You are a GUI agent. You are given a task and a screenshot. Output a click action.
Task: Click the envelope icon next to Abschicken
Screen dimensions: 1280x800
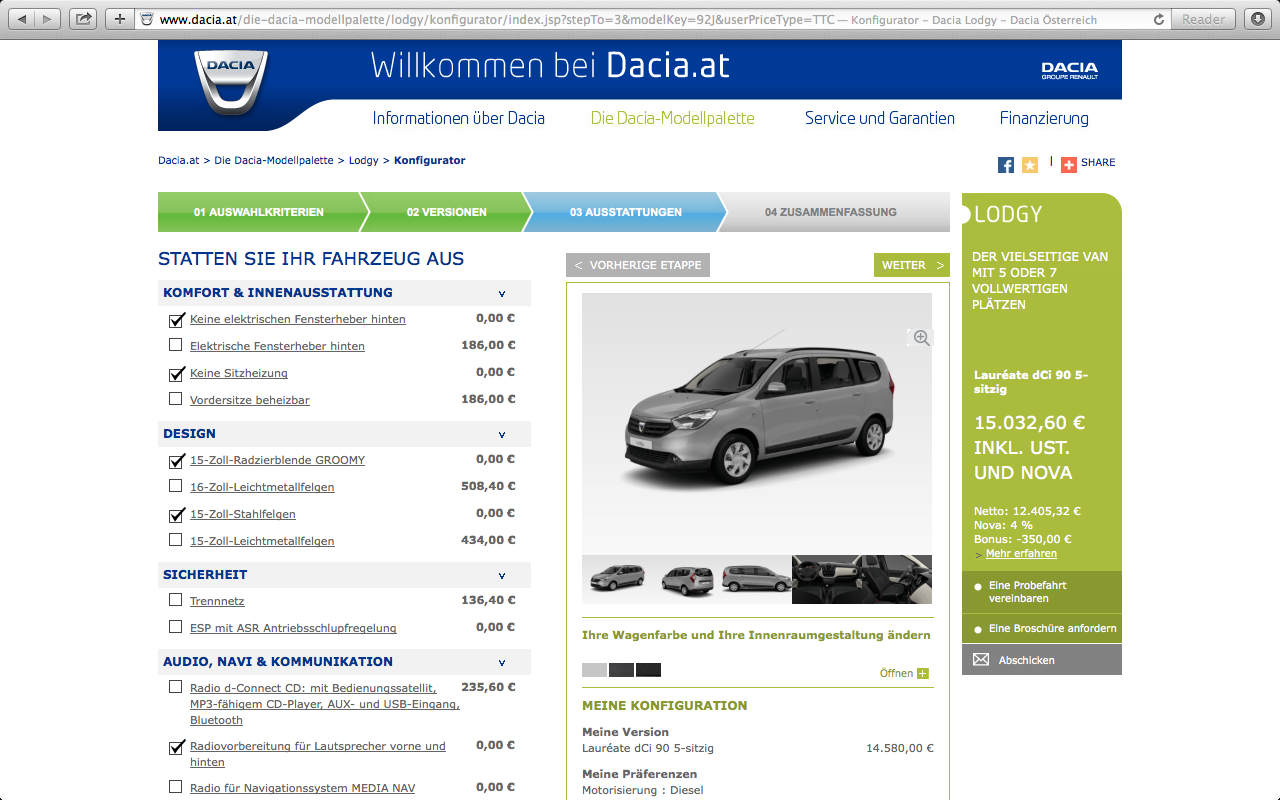point(981,660)
